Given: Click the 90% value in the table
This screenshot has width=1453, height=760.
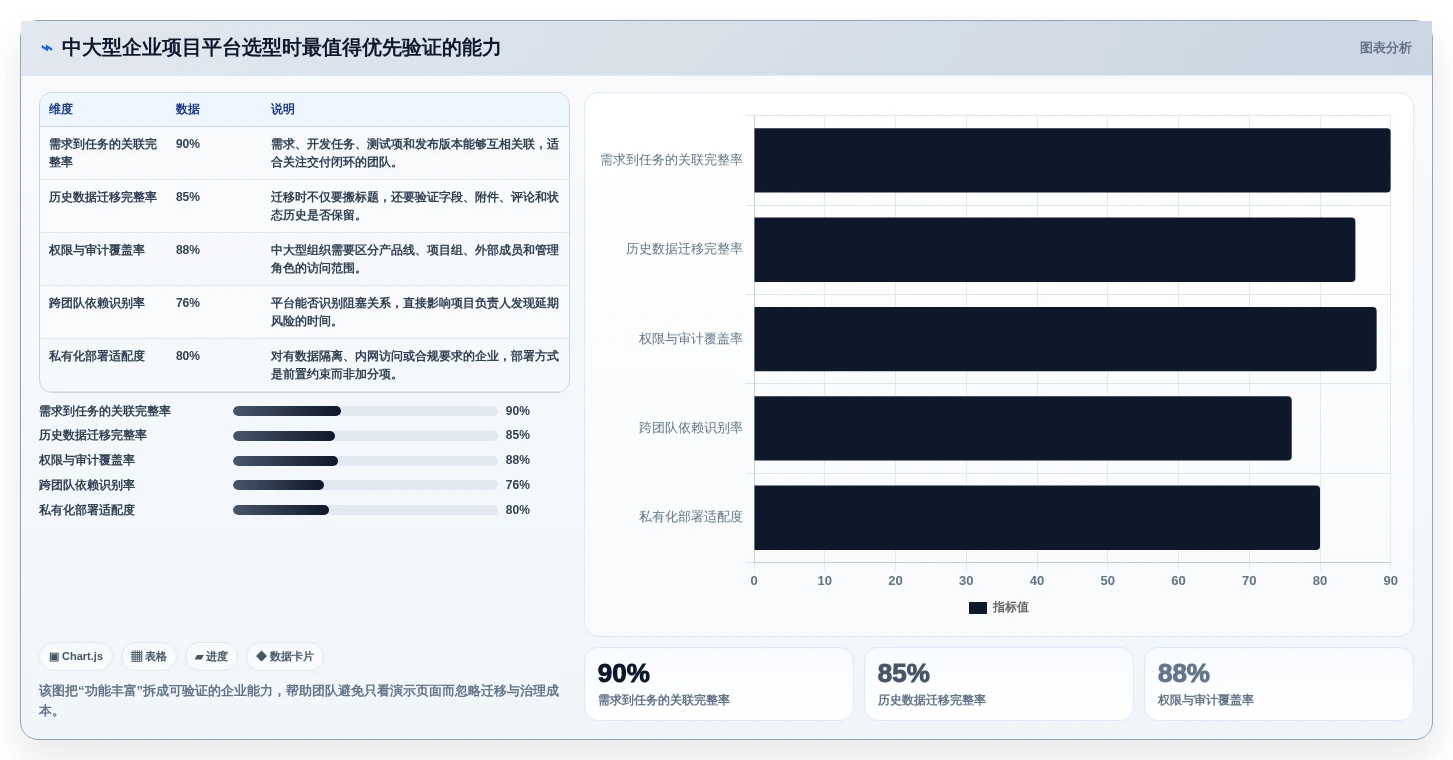Looking at the screenshot, I should coord(188,144).
